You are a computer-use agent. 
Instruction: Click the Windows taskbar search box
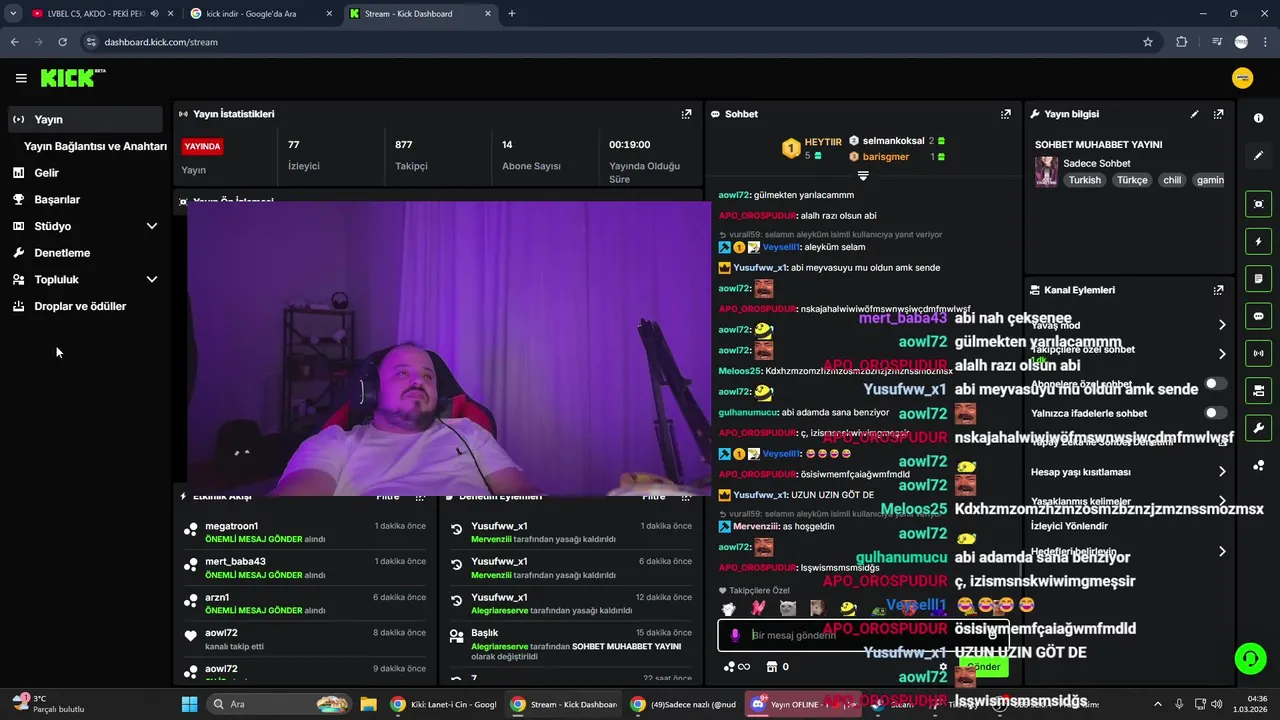click(x=279, y=704)
